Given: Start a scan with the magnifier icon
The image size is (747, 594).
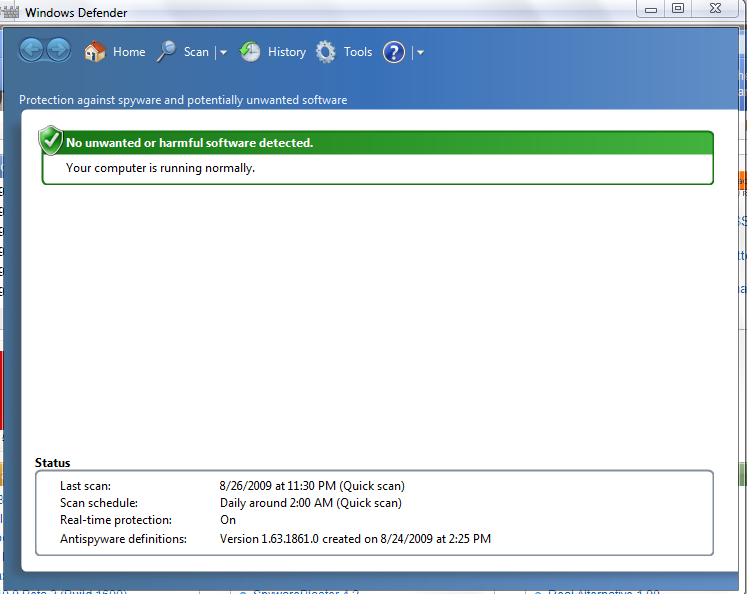Looking at the screenshot, I should click(166, 51).
